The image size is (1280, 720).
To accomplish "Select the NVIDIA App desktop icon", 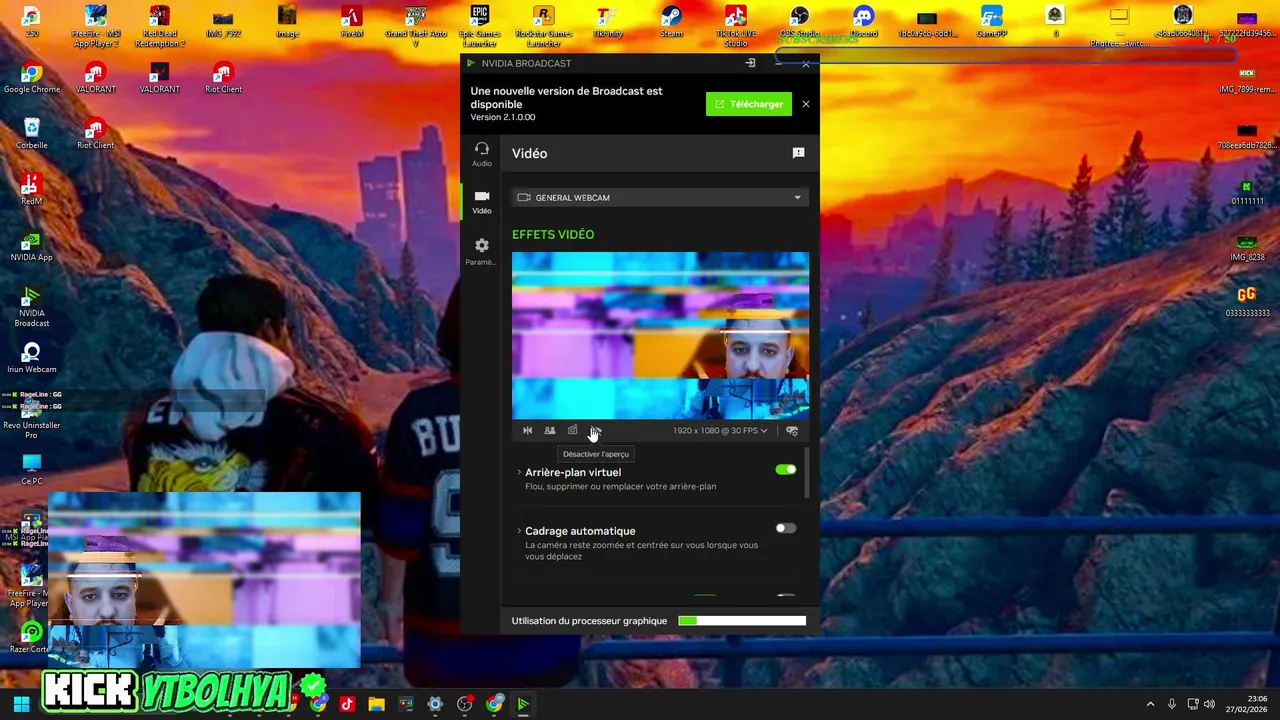I will click(32, 247).
